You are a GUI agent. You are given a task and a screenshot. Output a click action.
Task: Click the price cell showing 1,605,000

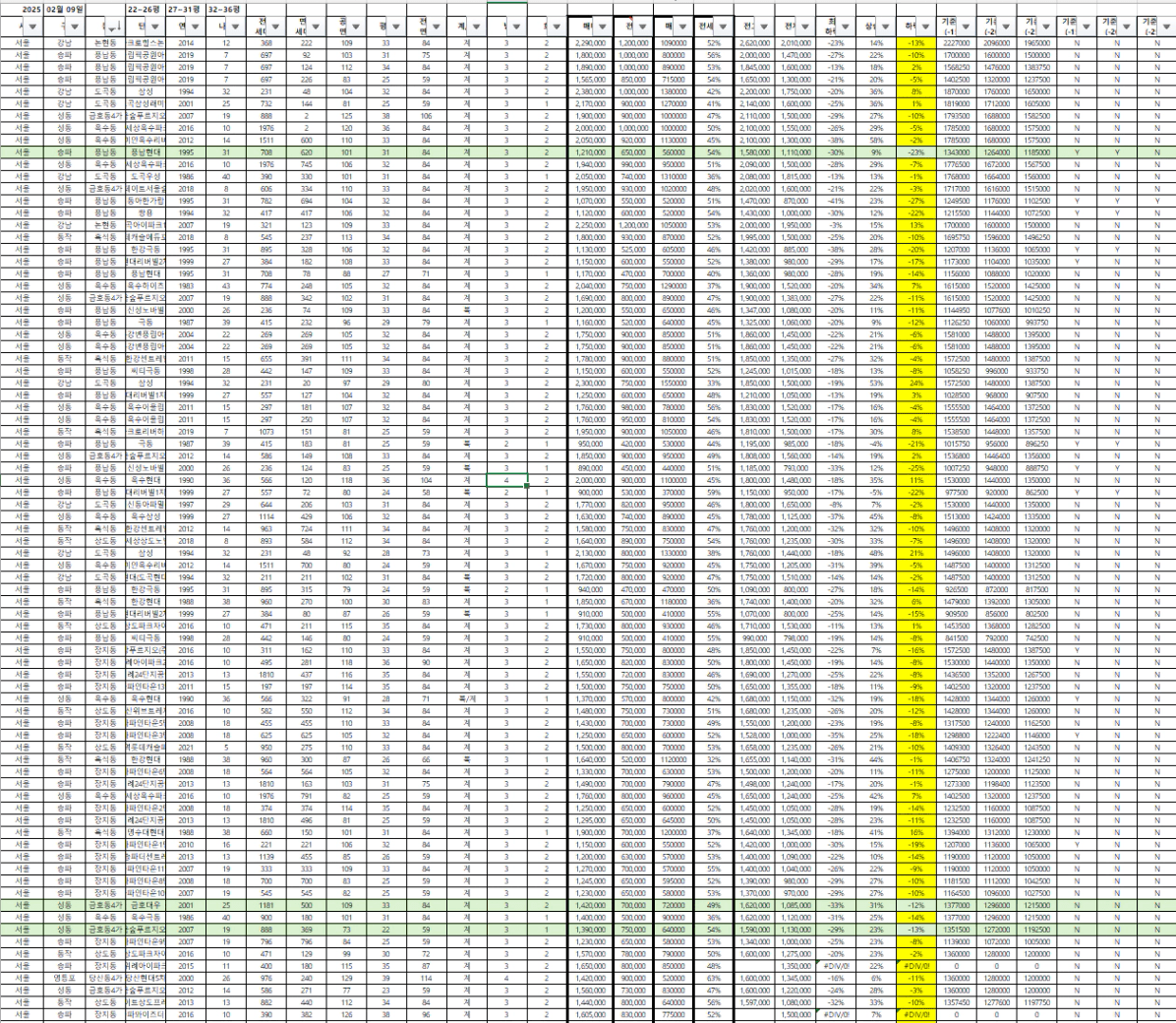[590, 1015]
